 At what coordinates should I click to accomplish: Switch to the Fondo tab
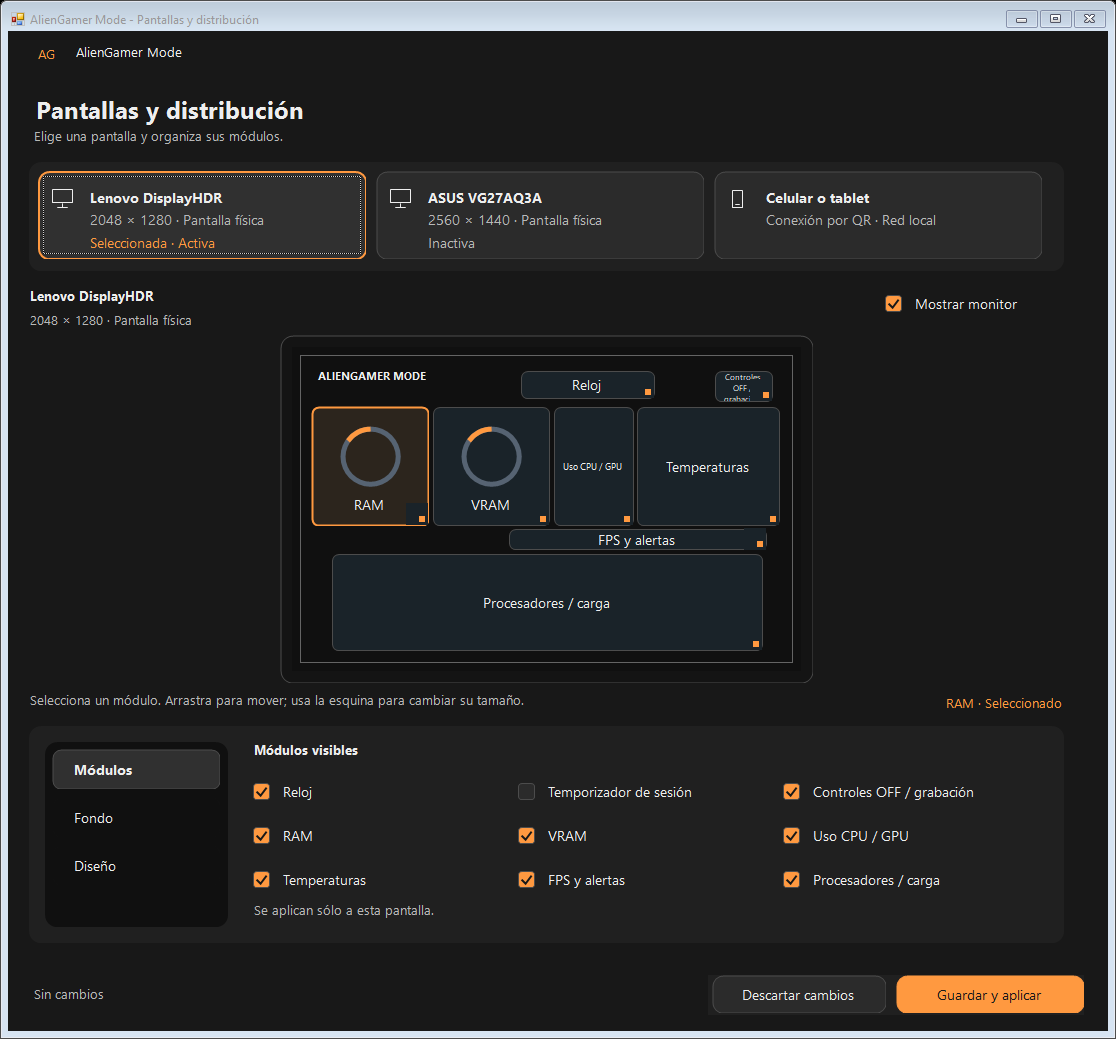[136, 818]
